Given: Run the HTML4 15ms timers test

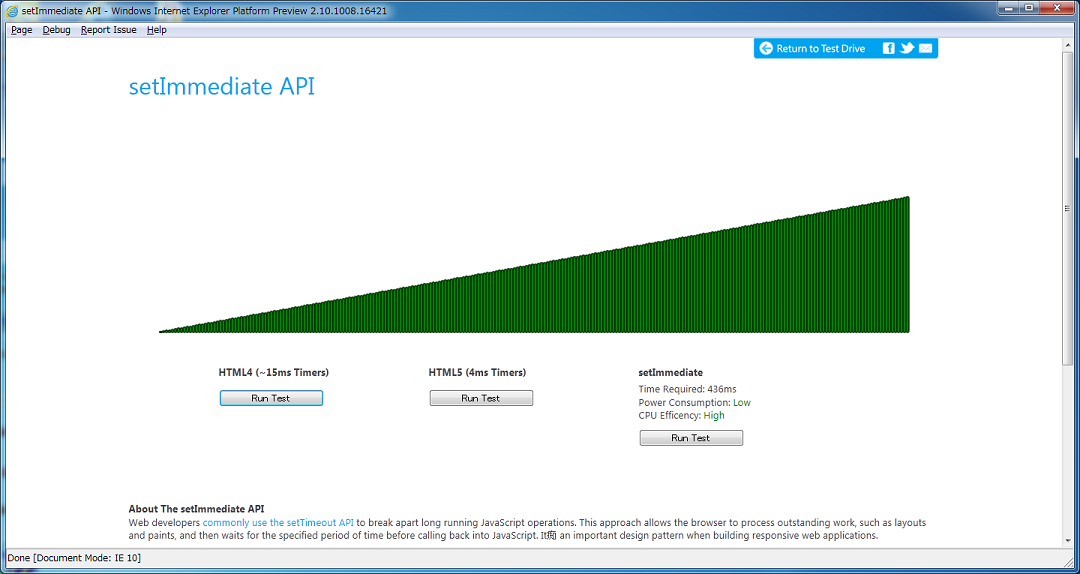Looking at the screenshot, I should tap(271, 398).
